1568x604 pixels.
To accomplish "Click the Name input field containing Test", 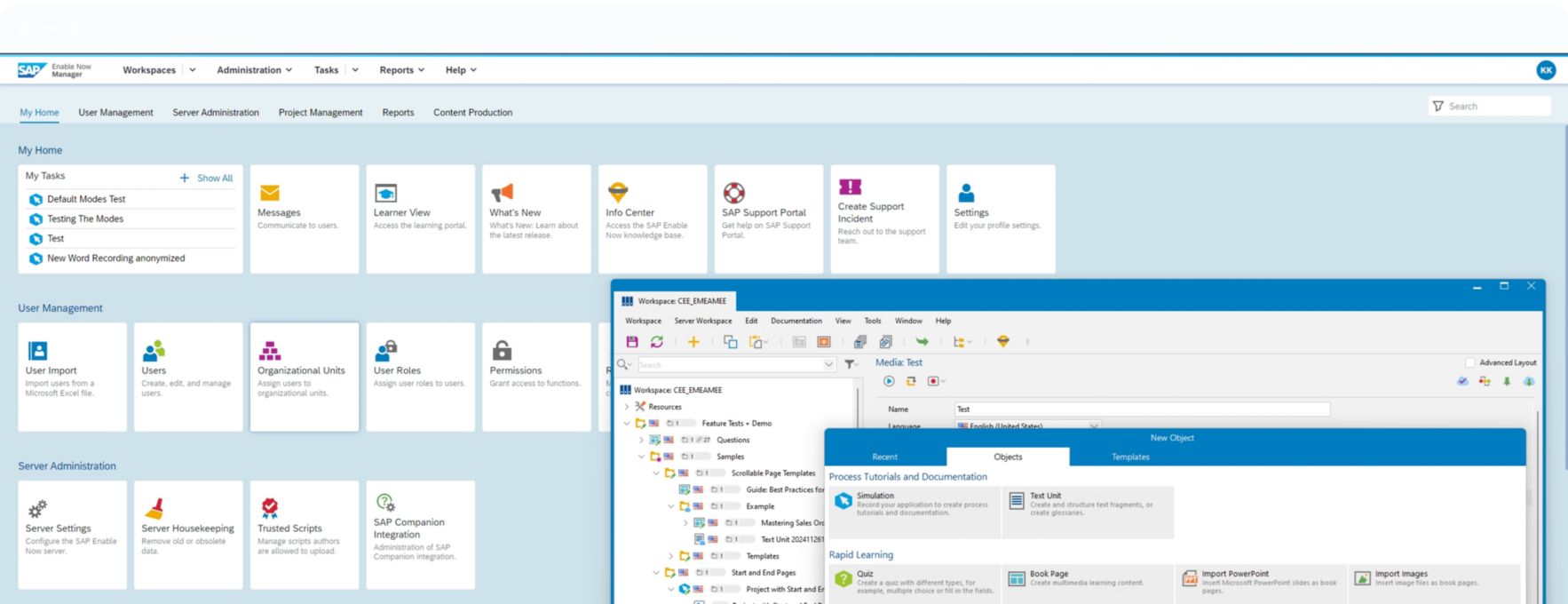I will pyautogui.click(x=1141, y=409).
